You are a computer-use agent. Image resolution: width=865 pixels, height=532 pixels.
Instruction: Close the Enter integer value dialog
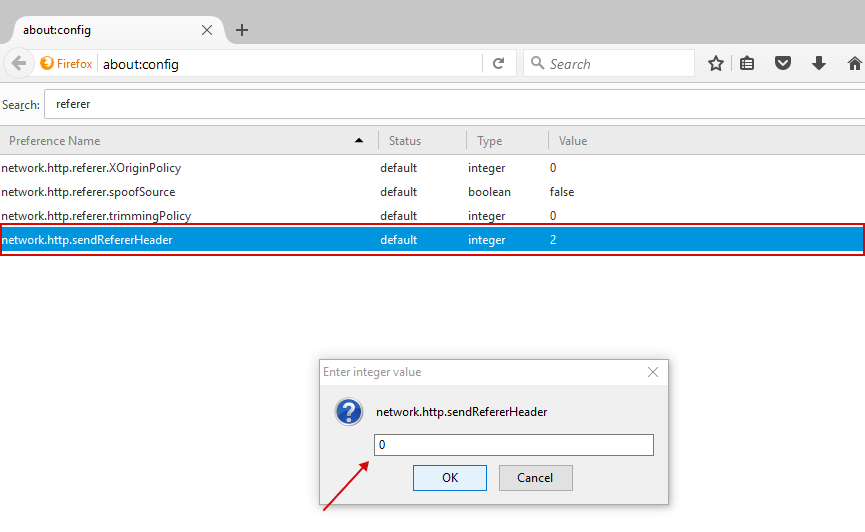653,372
